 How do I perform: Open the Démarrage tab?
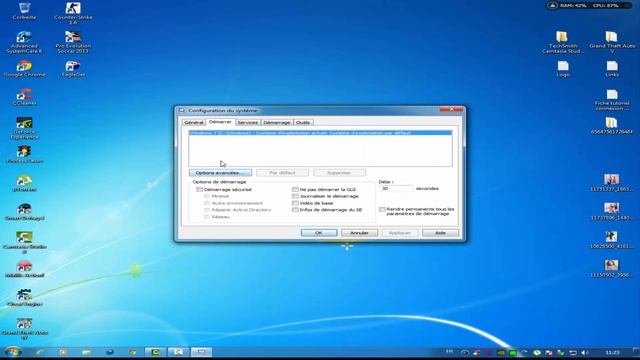point(277,122)
